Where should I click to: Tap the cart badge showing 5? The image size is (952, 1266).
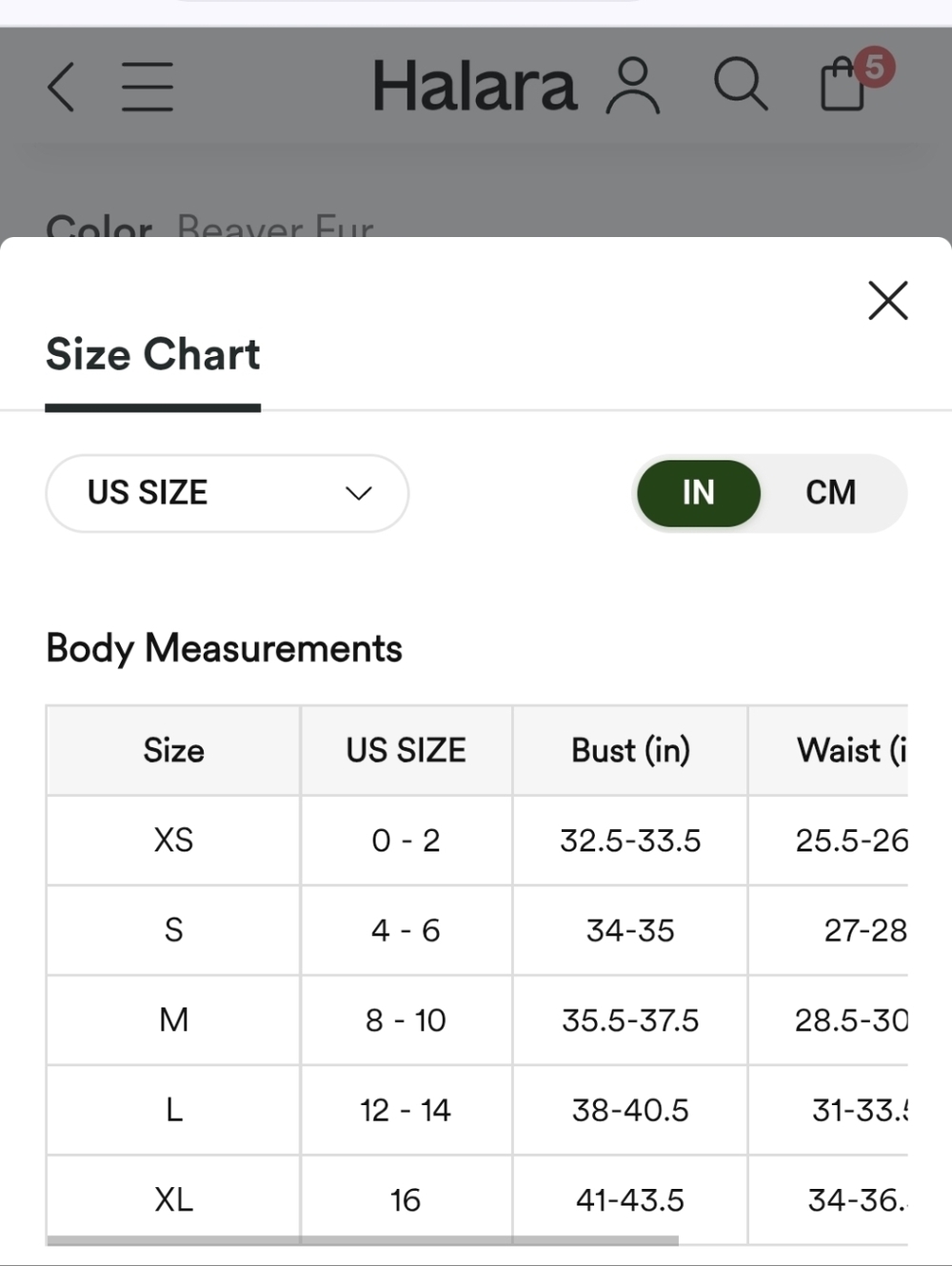coord(874,68)
